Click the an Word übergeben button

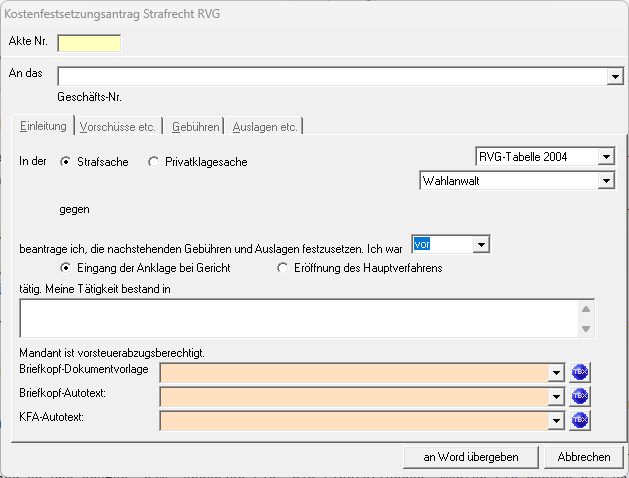[x=471, y=457]
